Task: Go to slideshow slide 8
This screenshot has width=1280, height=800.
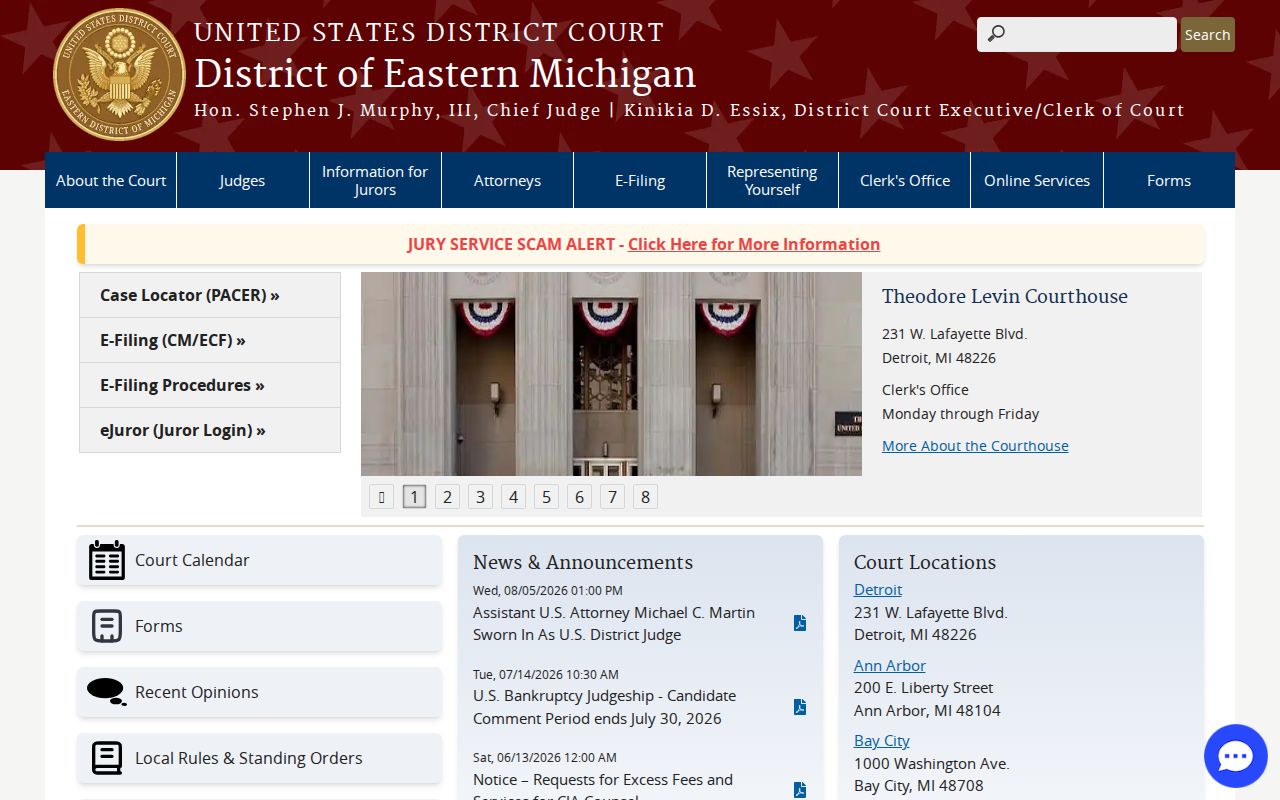Action: 645,497
